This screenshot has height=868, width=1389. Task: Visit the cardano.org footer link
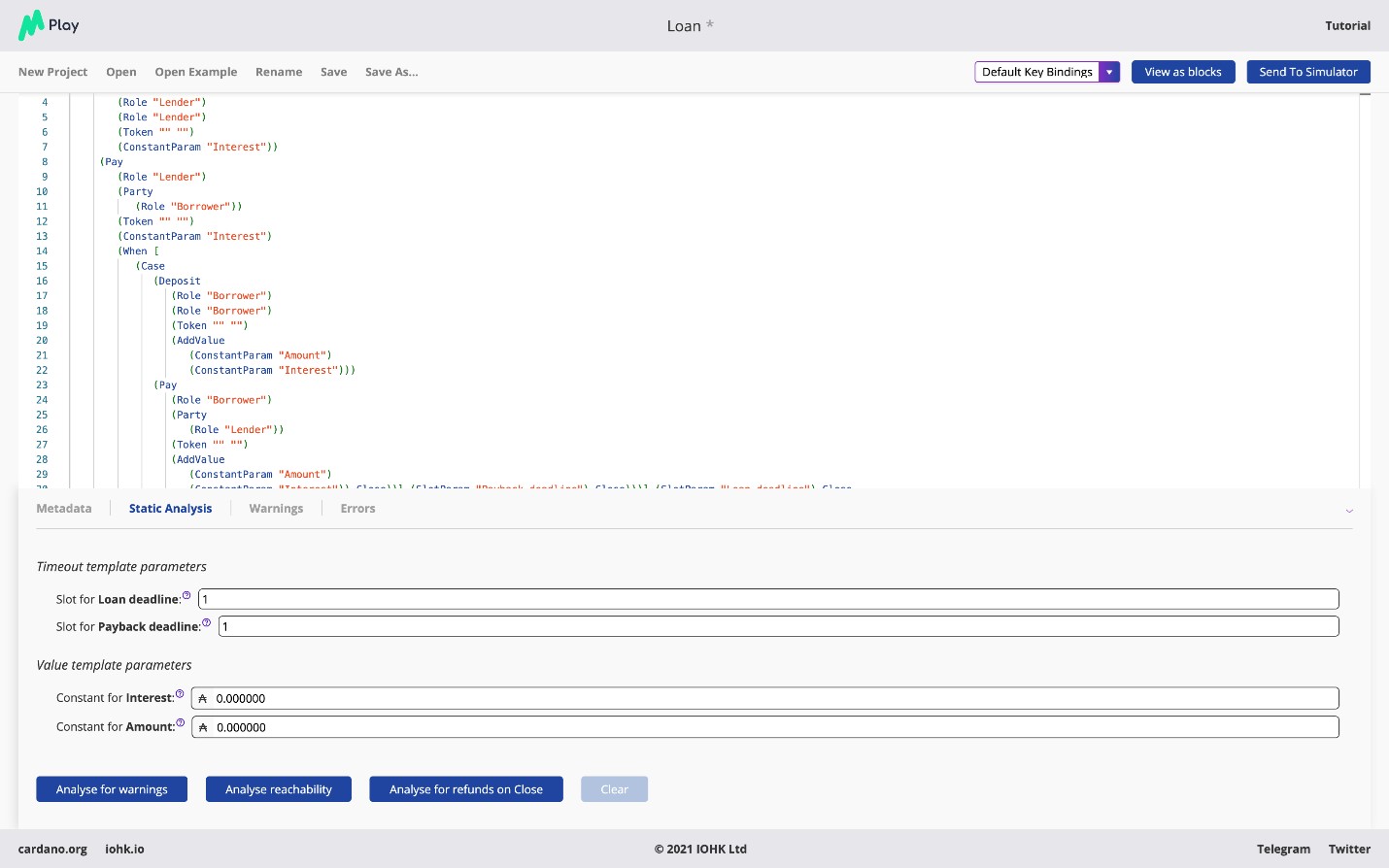(52, 850)
